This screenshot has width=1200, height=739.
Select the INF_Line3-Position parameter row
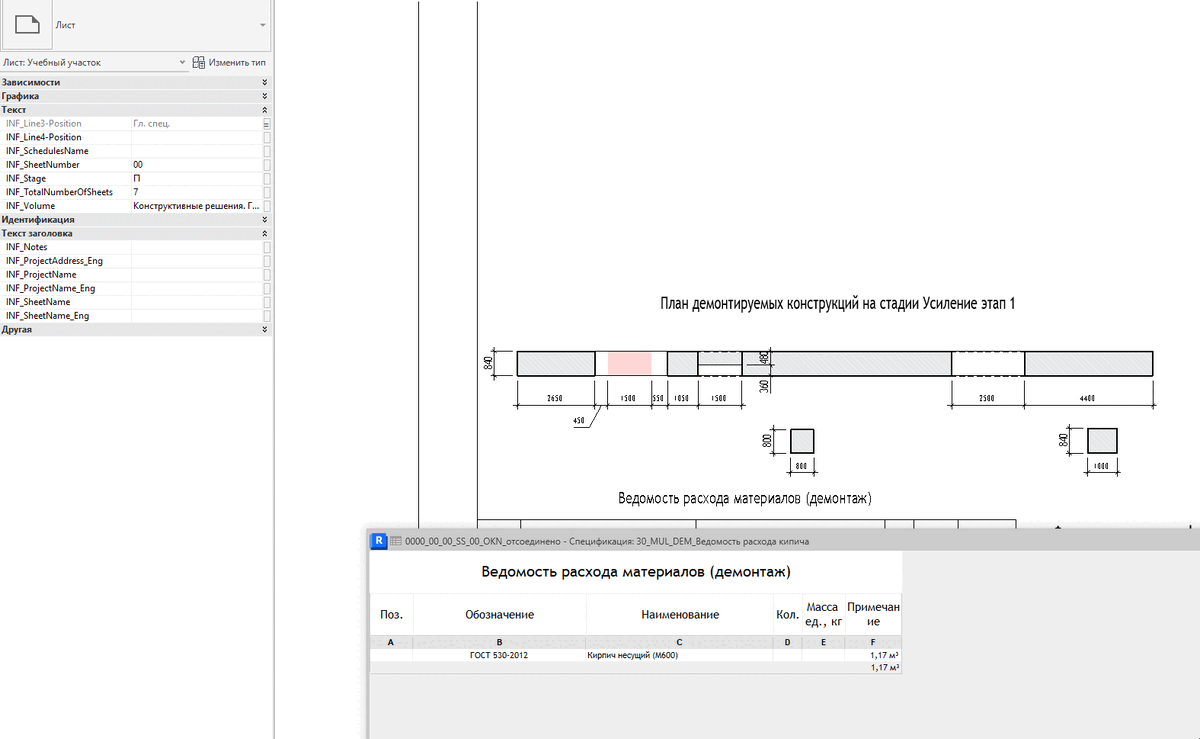[136, 123]
